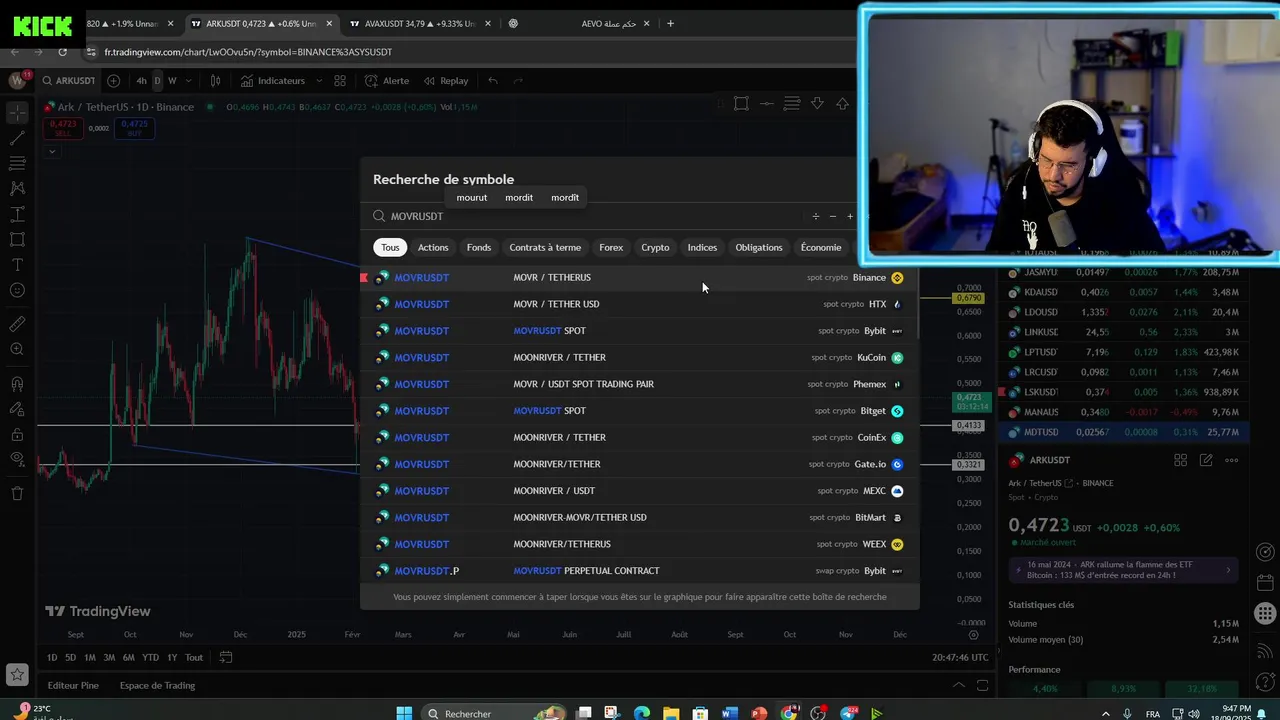Screen dimensions: 1280x720
Task: Collapse the chart legend chevron under SELL button
Action: [51, 152]
